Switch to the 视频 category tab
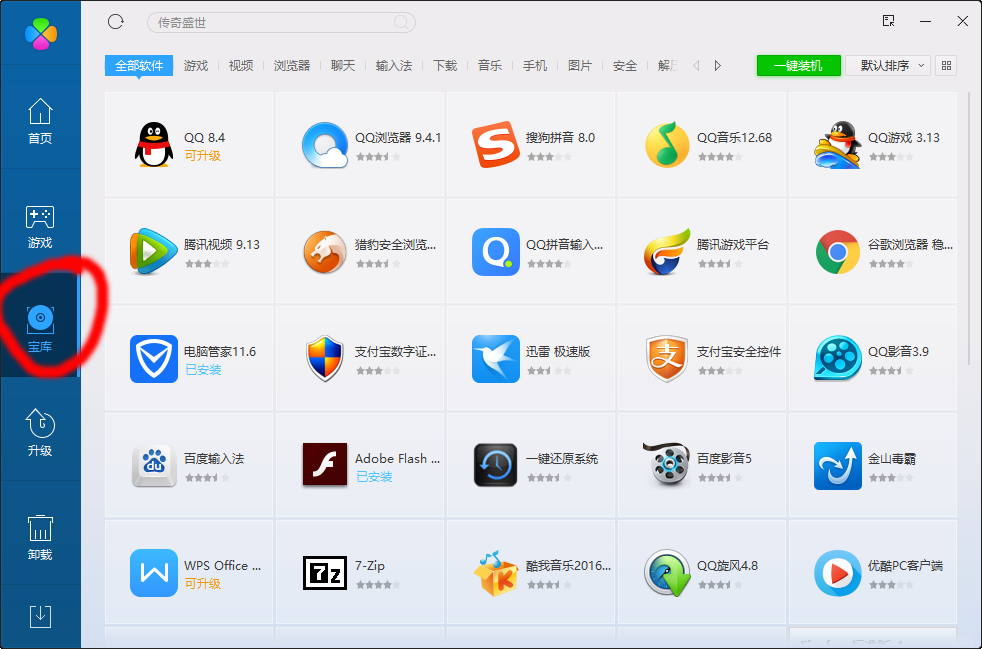 [240, 65]
